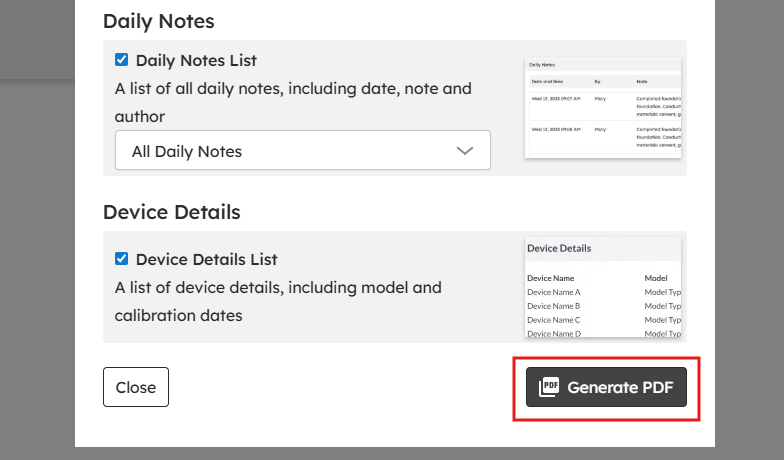784x460 pixels.
Task: Click the device details description about calibration dates
Action: point(277,301)
